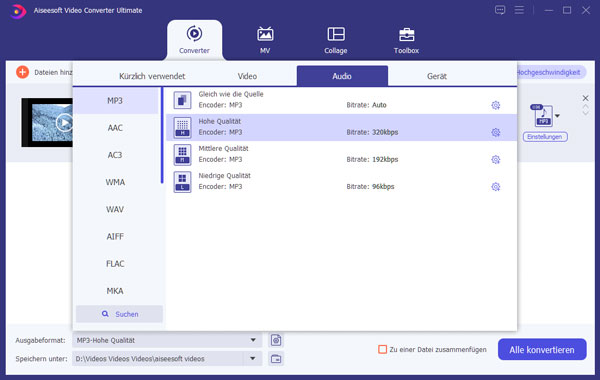
Task: Select WMA in the format list
Action: pyautogui.click(x=115, y=182)
